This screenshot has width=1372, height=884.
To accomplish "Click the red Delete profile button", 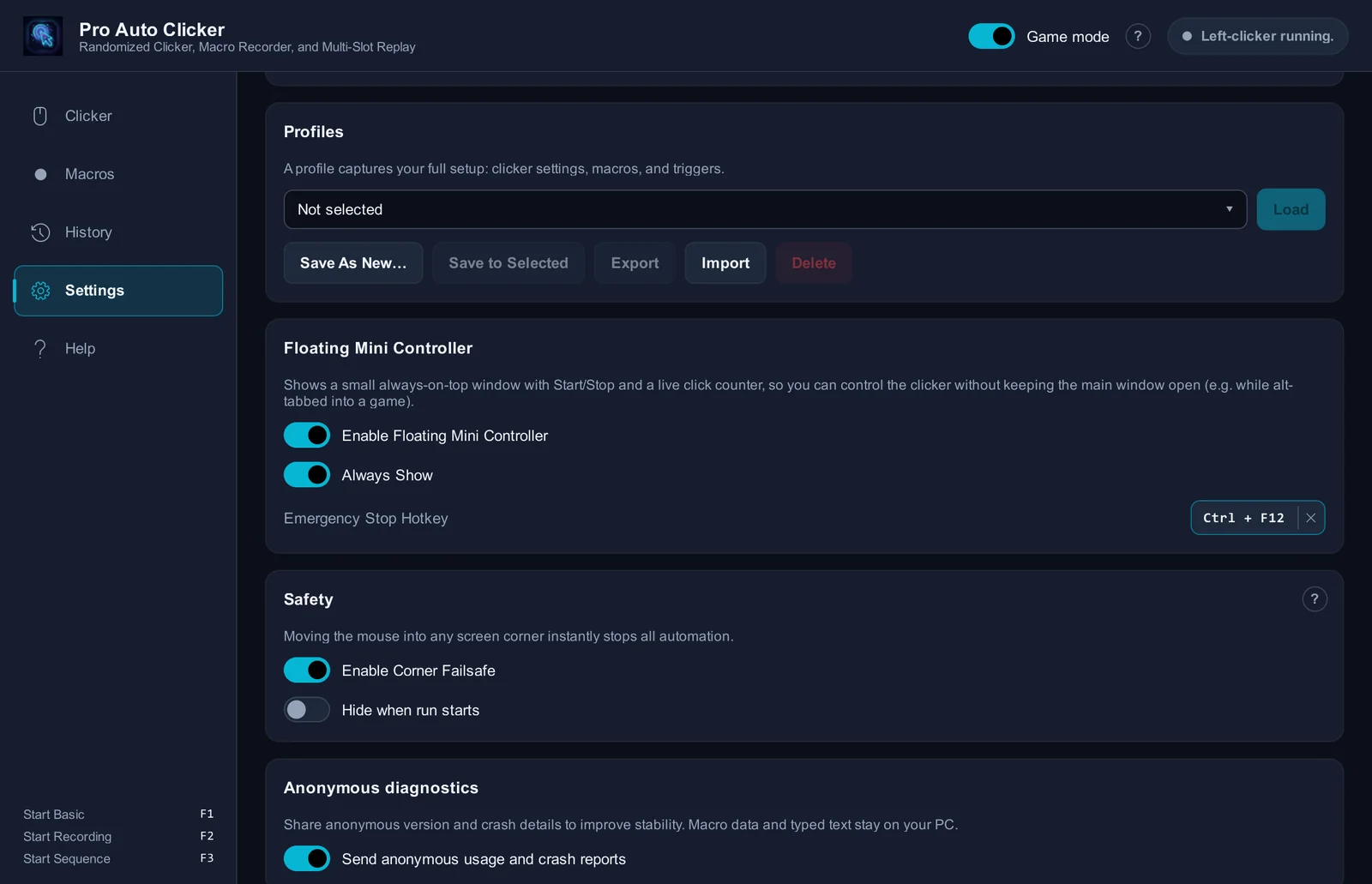I will (x=814, y=263).
